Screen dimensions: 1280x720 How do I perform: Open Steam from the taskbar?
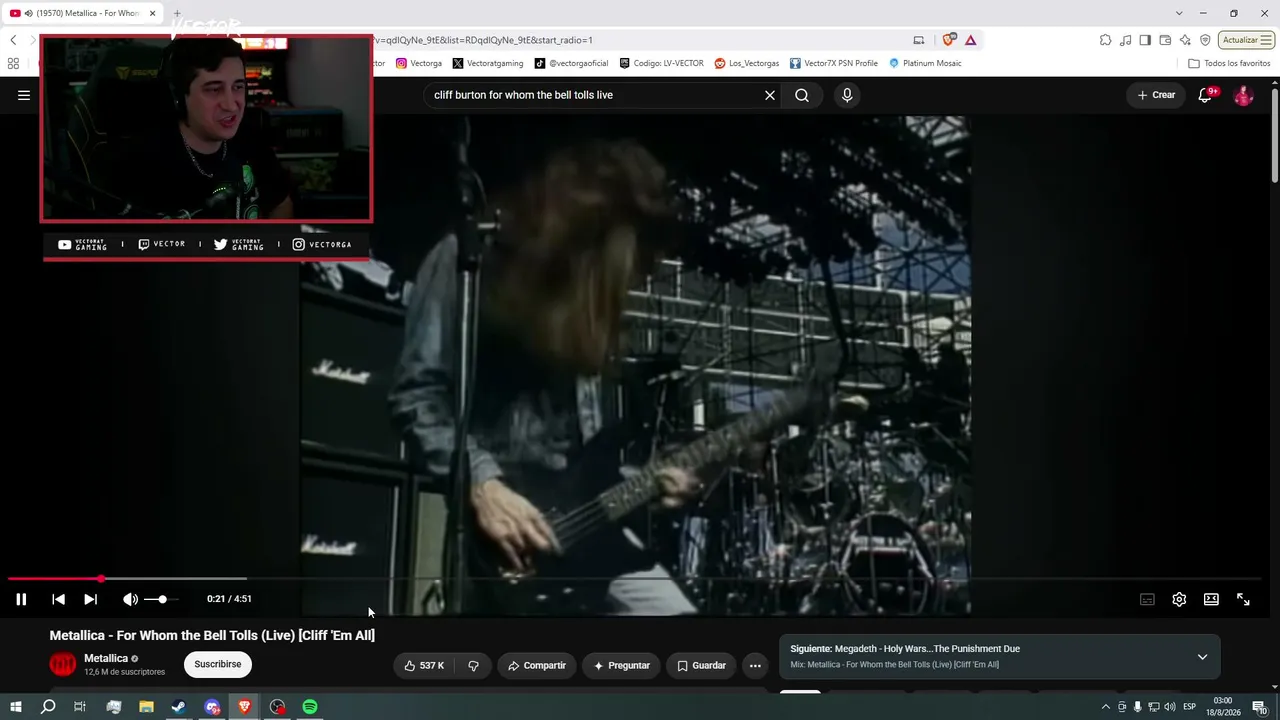[179, 707]
